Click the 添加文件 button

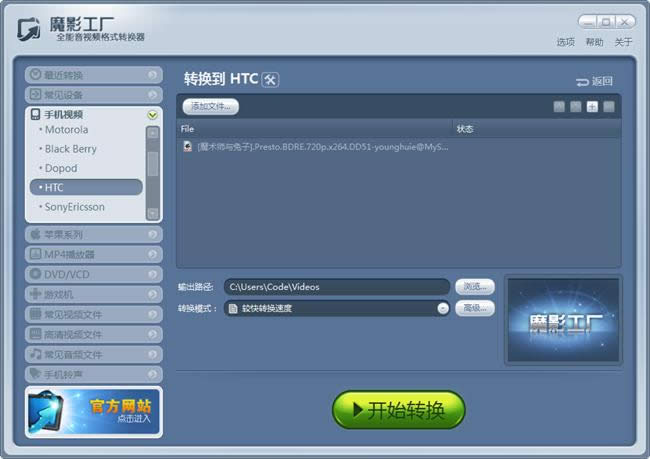(x=211, y=107)
